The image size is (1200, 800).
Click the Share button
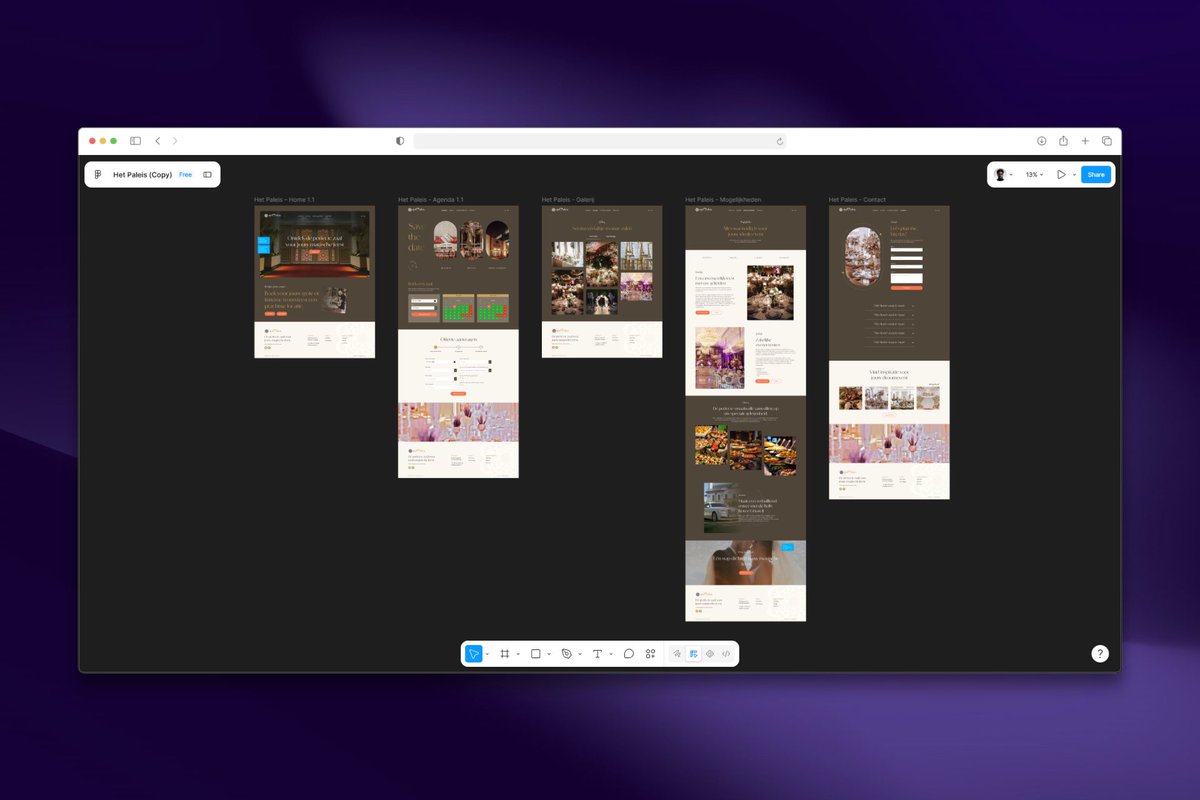pos(1096,175)
